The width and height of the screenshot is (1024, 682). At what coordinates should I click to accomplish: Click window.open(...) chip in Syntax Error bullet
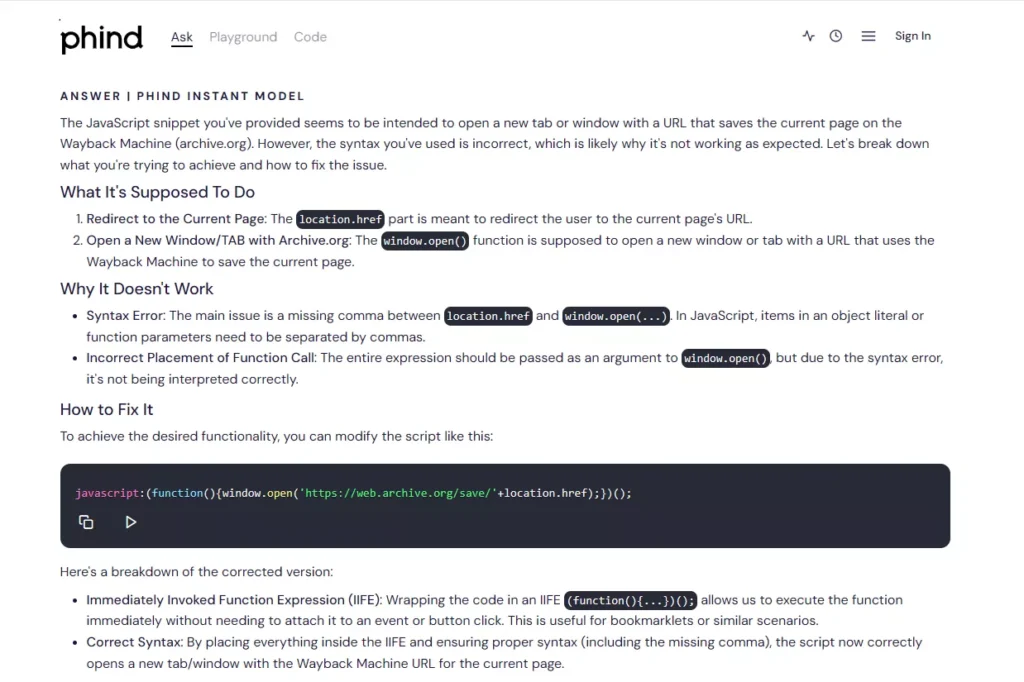pyautogui.click(x=615, y=316)
